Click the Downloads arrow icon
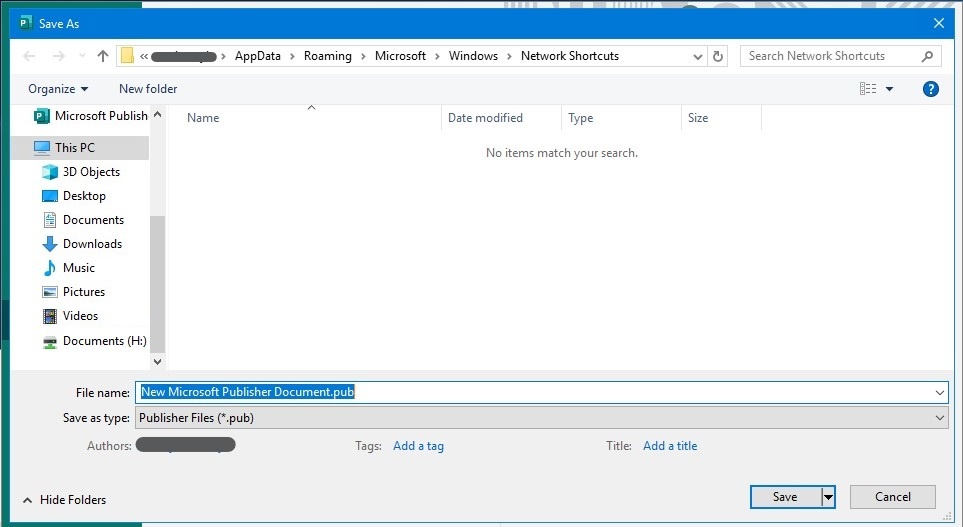Image resolution: width=963 pixels, height=527 pixels. pos(50,244)
